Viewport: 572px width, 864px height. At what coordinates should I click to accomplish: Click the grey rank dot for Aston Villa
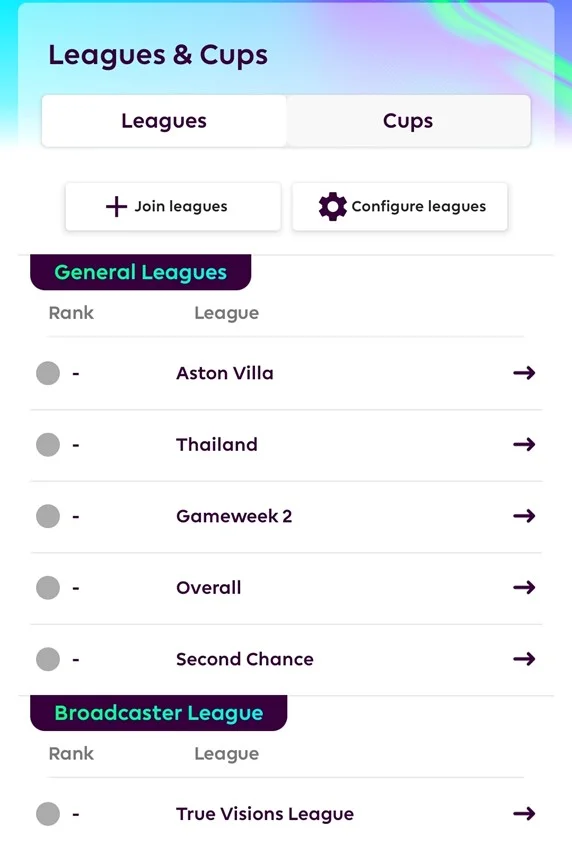tap(48, 373)
